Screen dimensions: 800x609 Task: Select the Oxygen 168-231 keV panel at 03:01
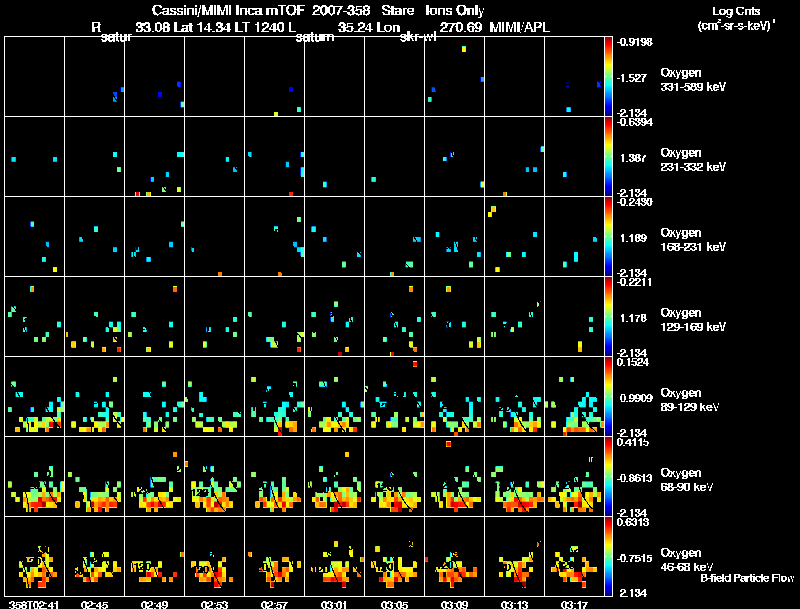pyautogui.click(x=335, y=237)
